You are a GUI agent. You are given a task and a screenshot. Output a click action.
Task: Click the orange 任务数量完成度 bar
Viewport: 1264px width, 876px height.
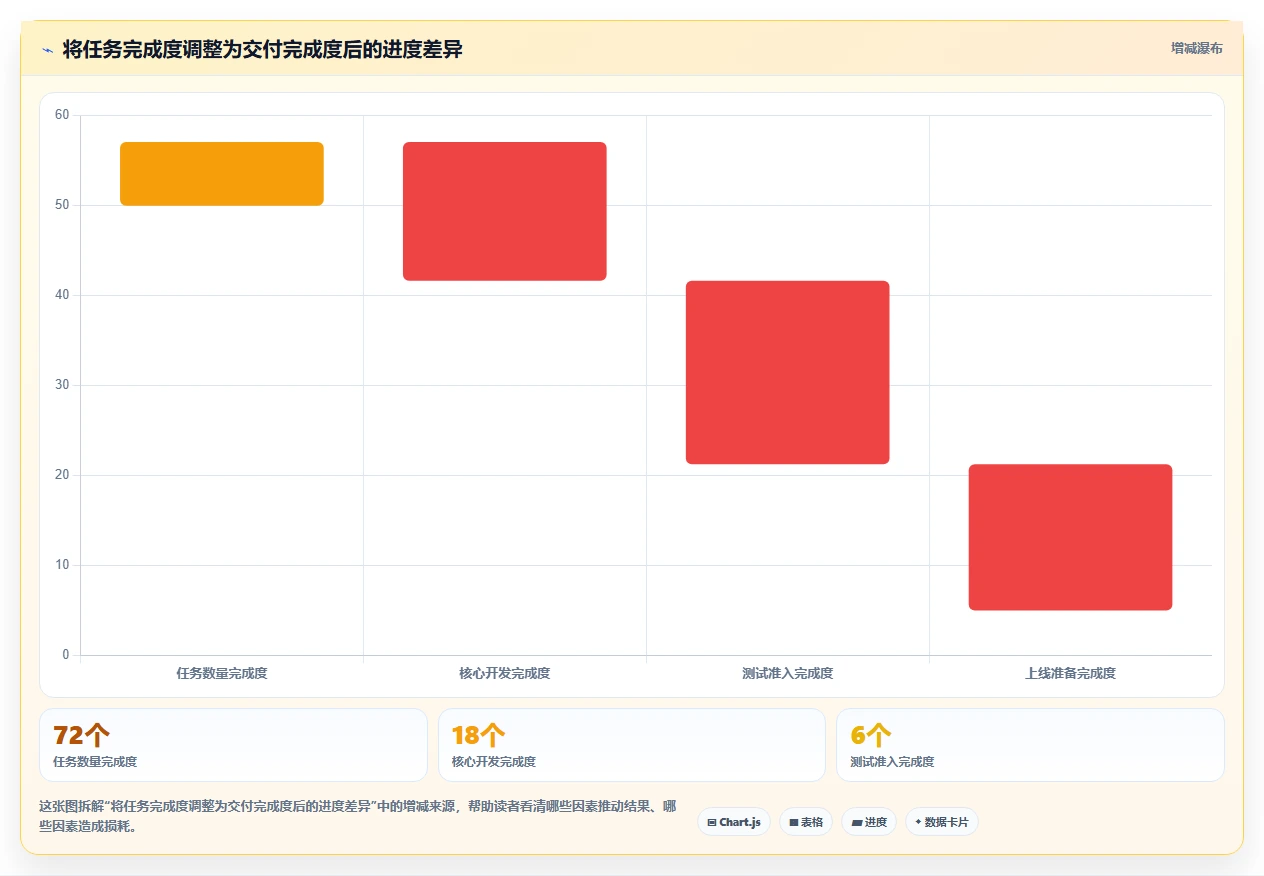pyautogui.click(x=222, y=174)
